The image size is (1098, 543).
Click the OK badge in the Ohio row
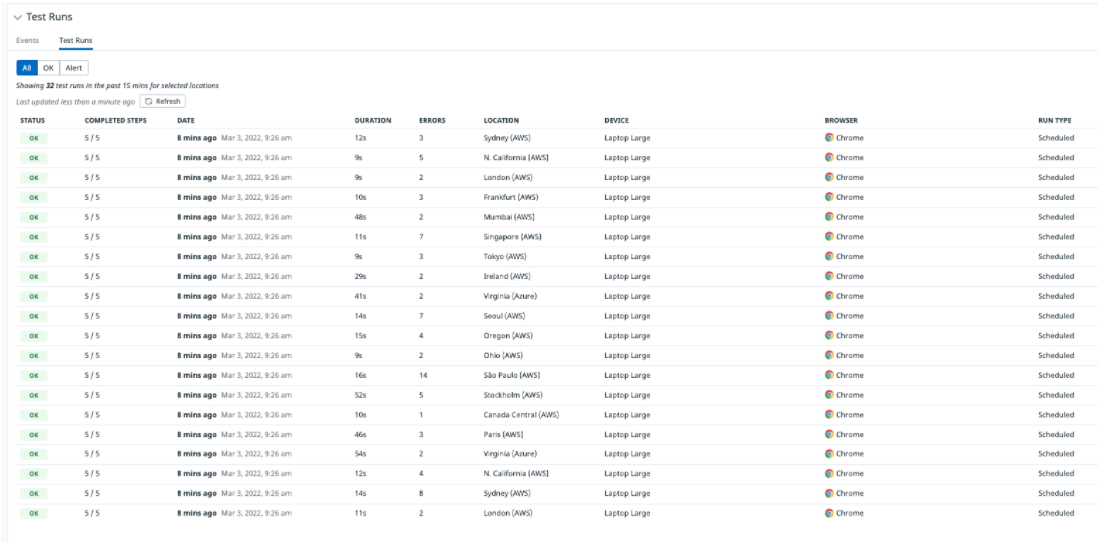click(34, 355)
